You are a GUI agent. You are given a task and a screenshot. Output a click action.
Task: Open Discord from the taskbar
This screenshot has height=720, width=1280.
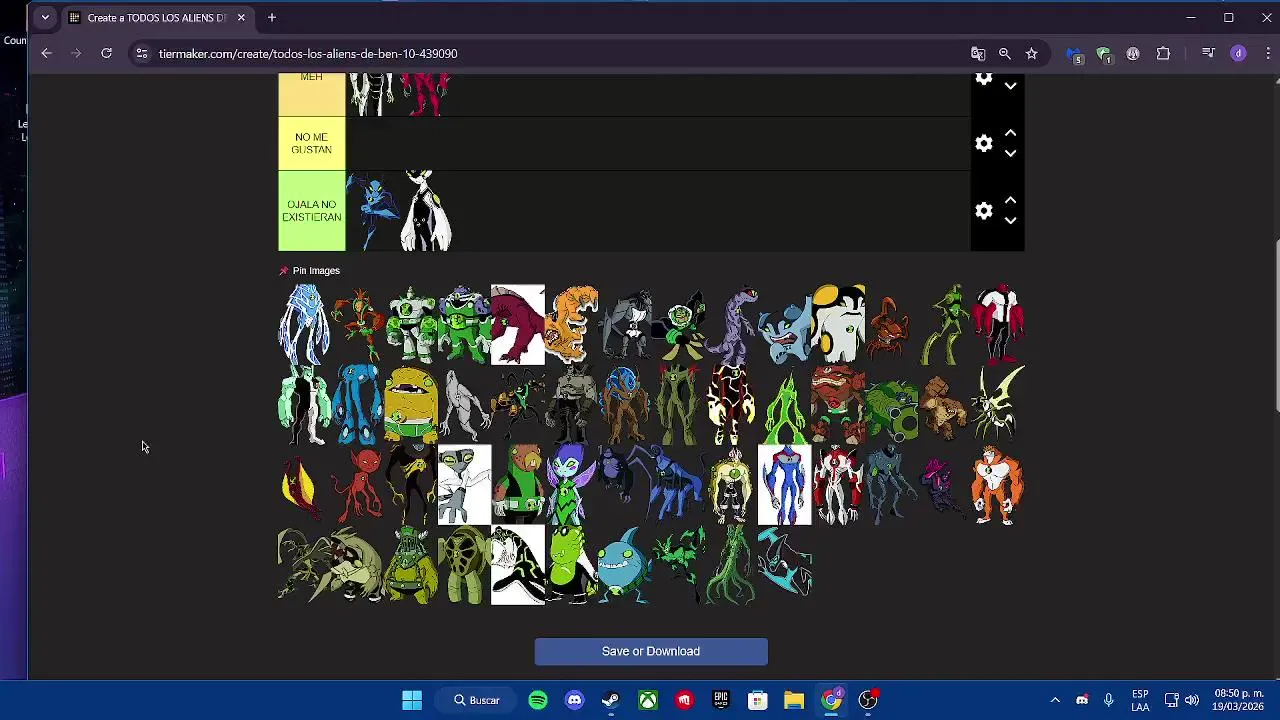click(x=574, y=700)
